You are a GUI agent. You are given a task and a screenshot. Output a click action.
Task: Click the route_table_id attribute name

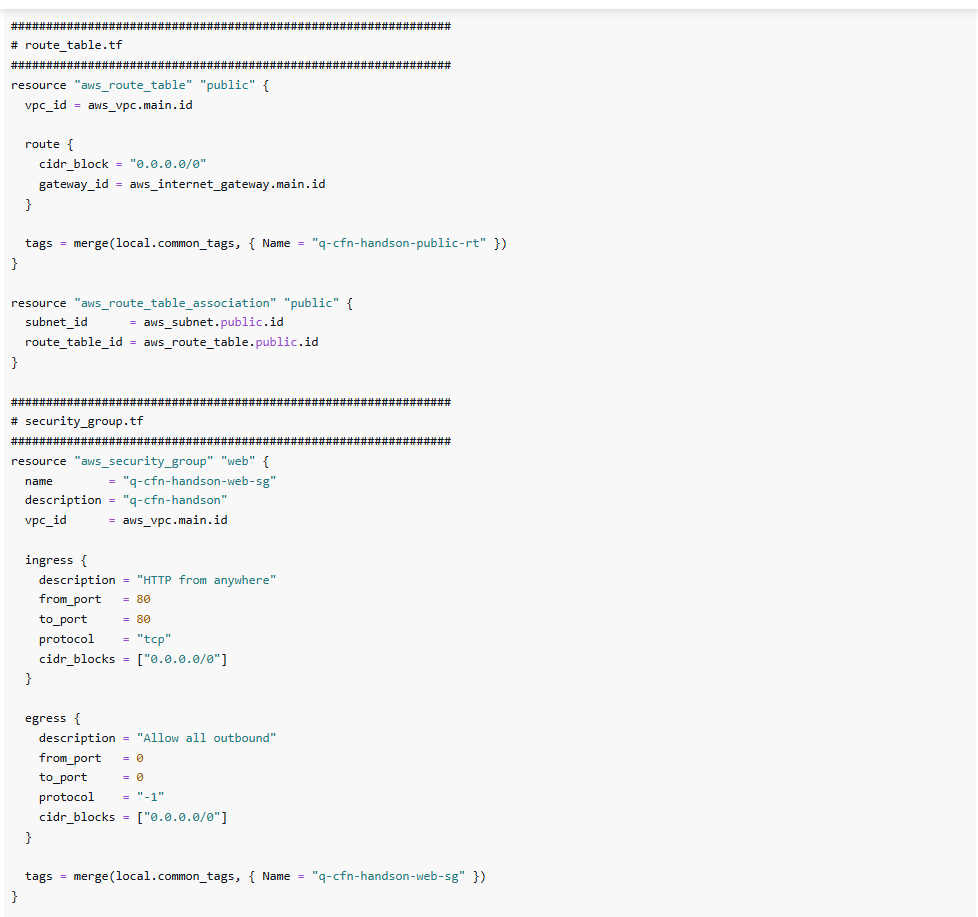pos(74,342)
